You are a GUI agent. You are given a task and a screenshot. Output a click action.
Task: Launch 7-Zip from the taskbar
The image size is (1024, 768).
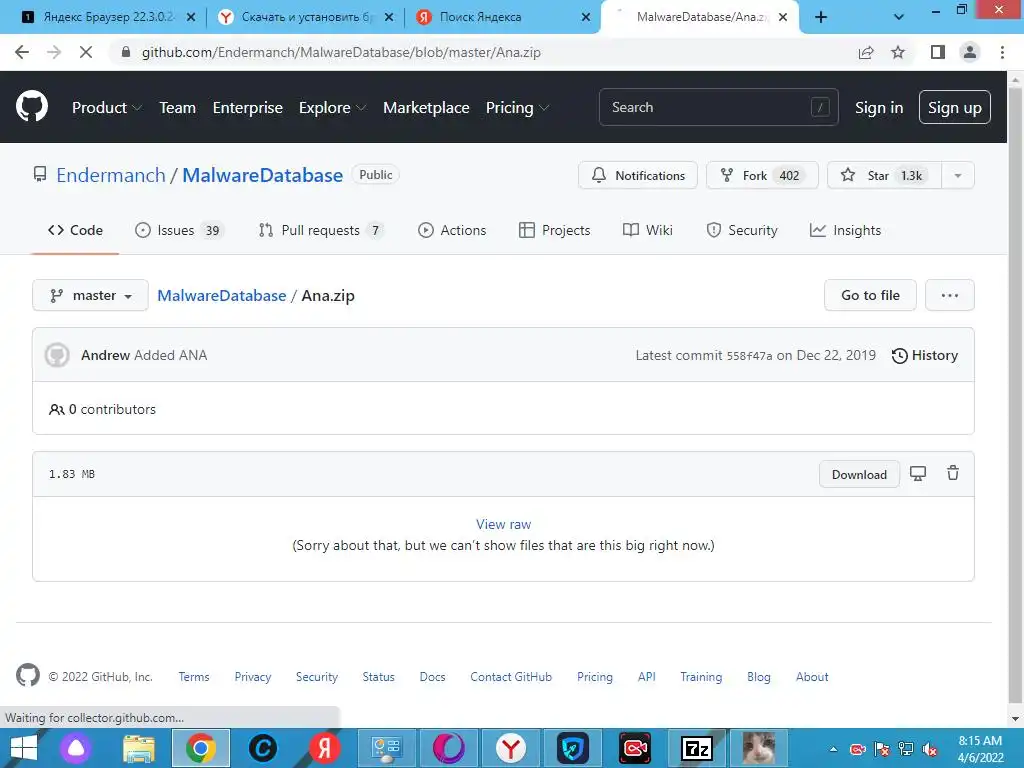696,748
